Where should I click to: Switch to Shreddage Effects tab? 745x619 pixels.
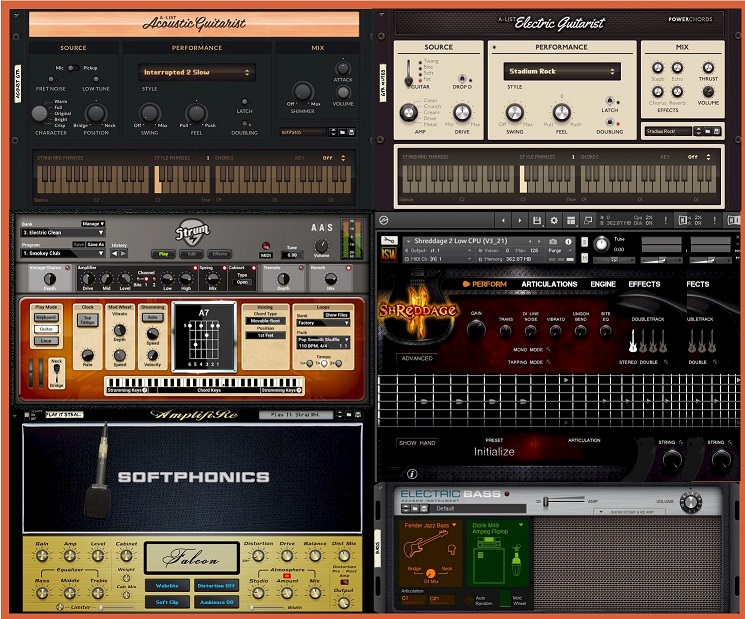[644, 284]
